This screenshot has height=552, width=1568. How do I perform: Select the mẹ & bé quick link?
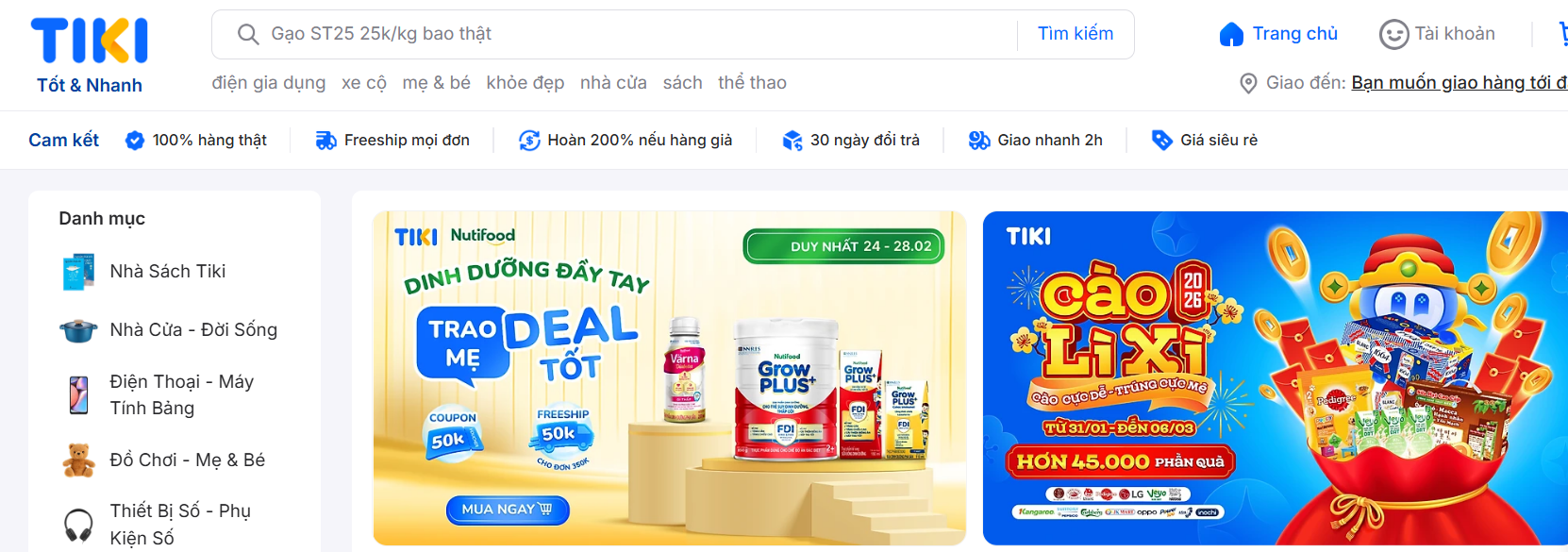[436, 83]
